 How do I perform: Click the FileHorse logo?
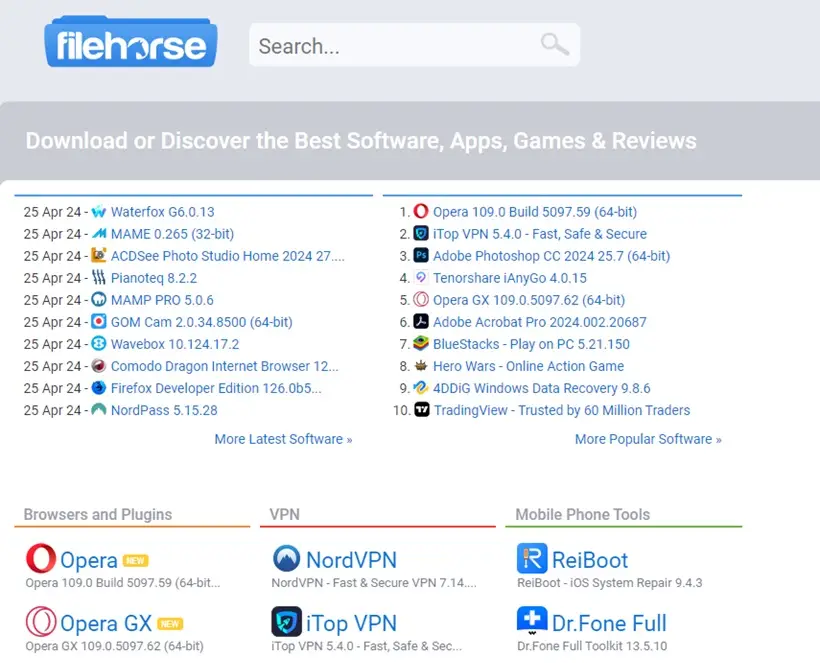coord(131,42)
